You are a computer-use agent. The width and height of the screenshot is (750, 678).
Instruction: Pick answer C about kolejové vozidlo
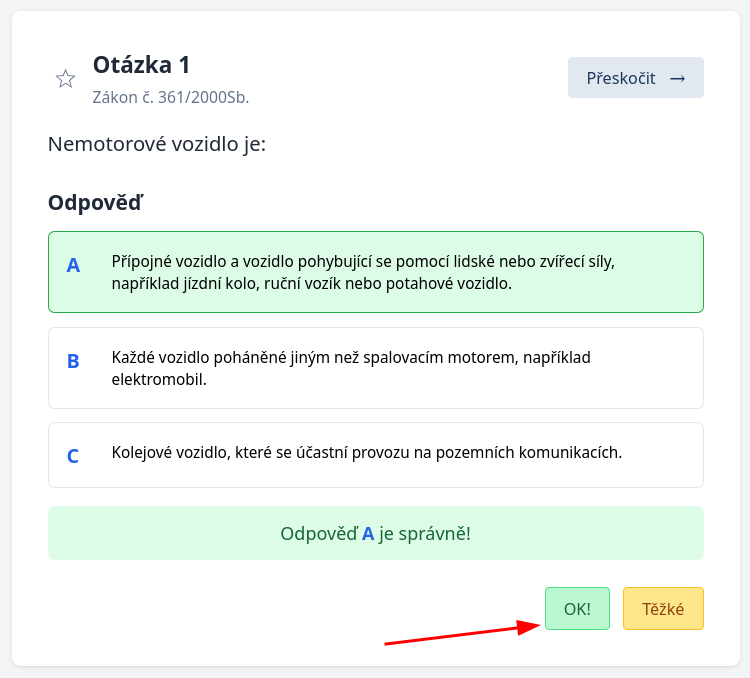(375, 454)
